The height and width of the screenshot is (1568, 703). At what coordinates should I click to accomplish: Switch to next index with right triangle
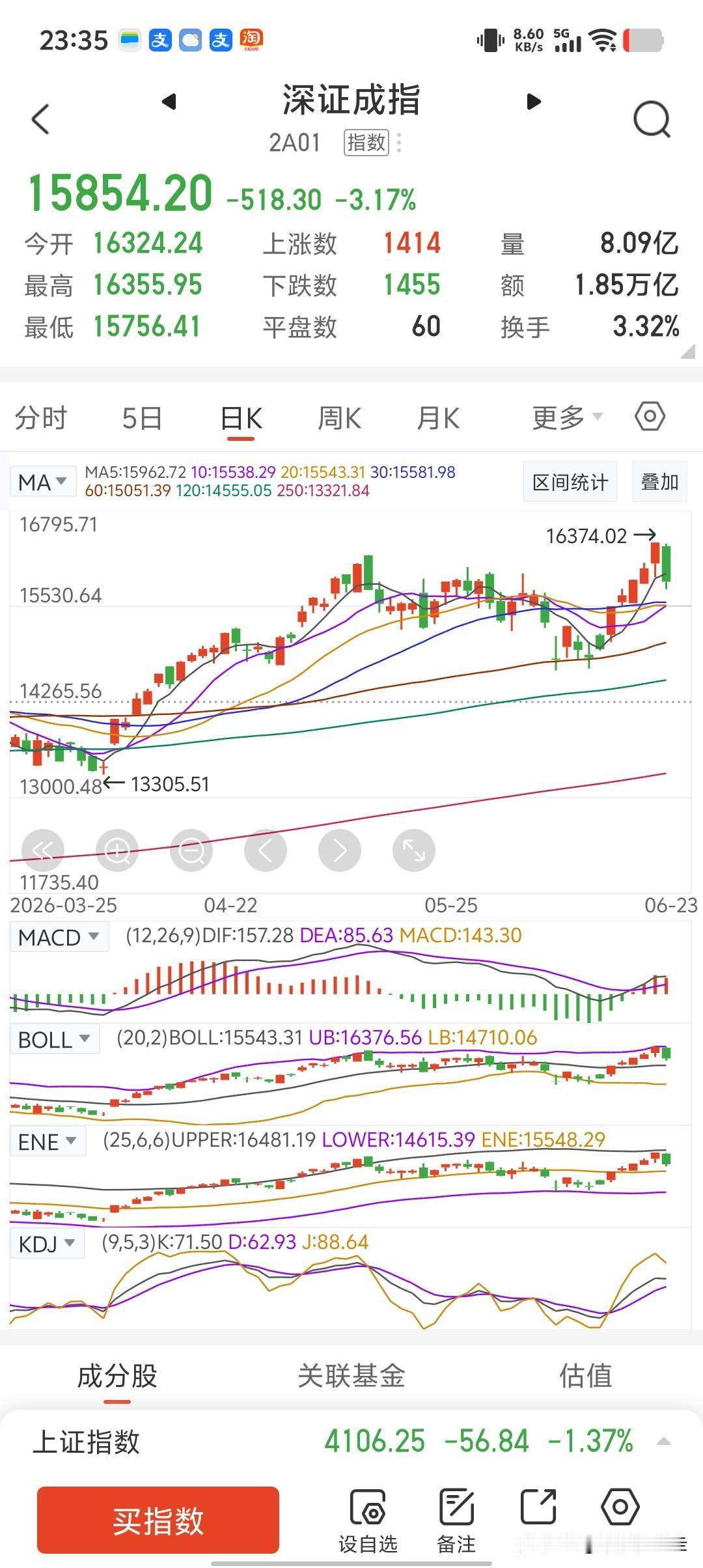pos(534,102)
